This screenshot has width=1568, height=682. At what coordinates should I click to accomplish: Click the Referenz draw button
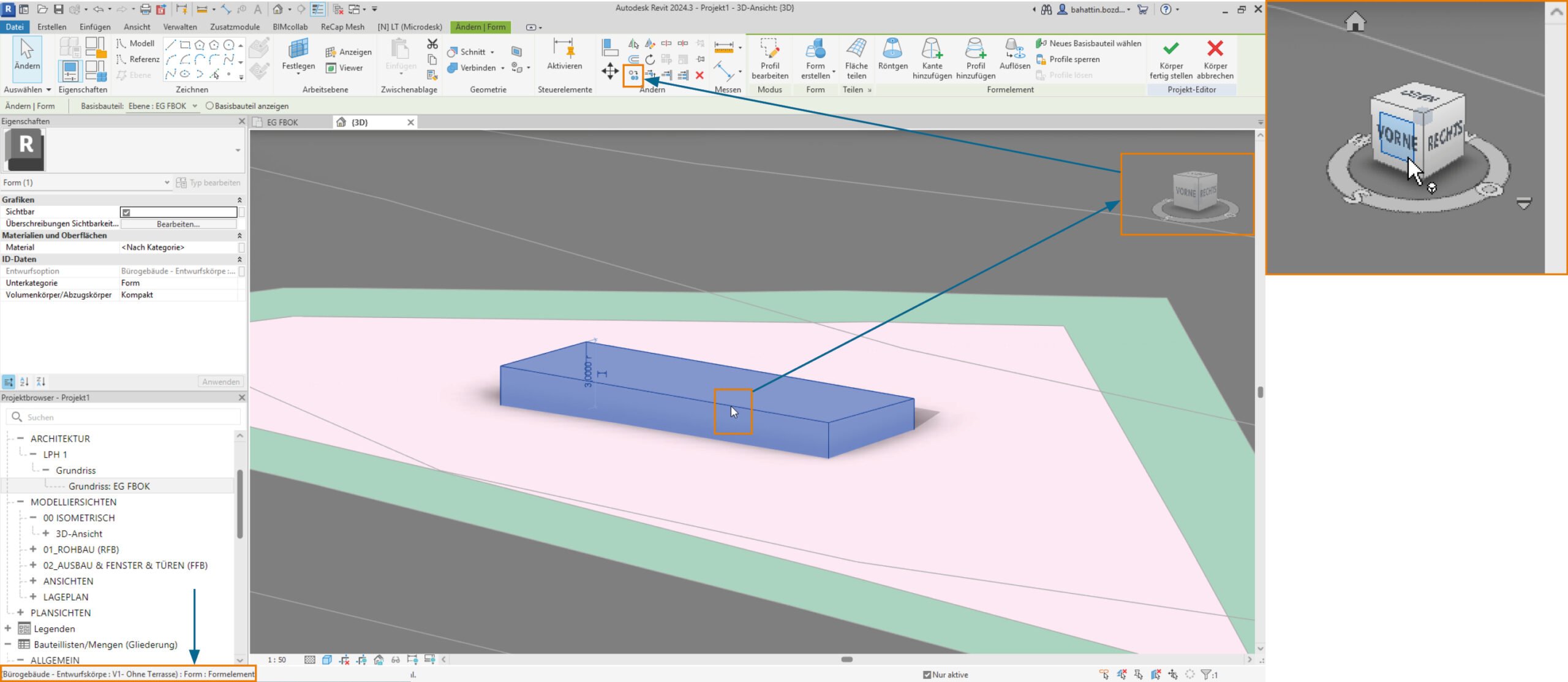click(x=138, y=59)
